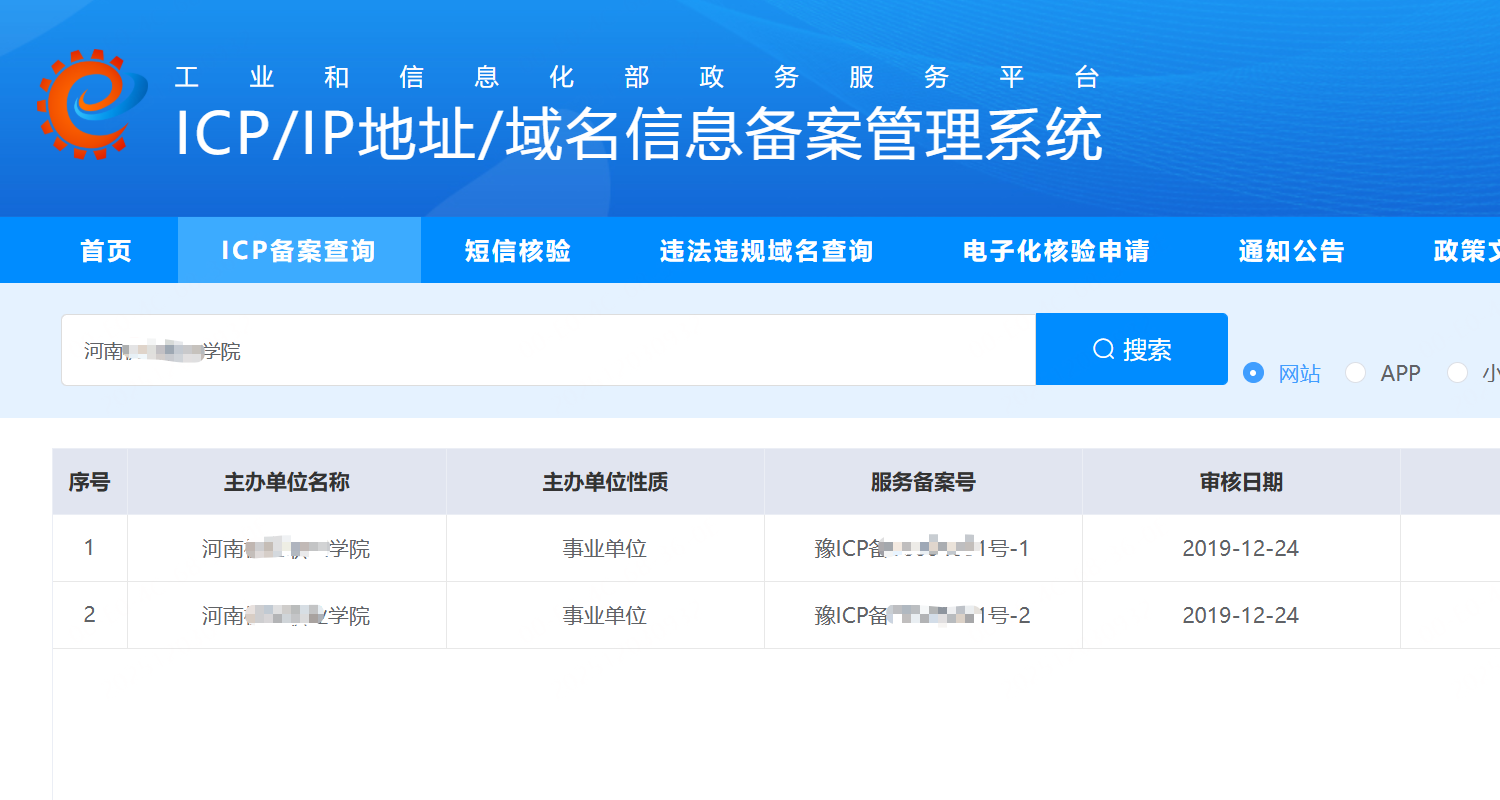The height and width of the screenshot is (800, 1500).
Task: Open the 短信核验 menu item
Action: (x=516, y=250)
